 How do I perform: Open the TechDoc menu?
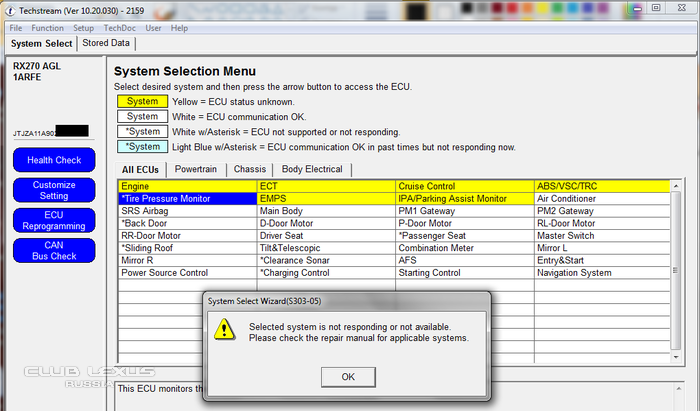click(119, 28)
